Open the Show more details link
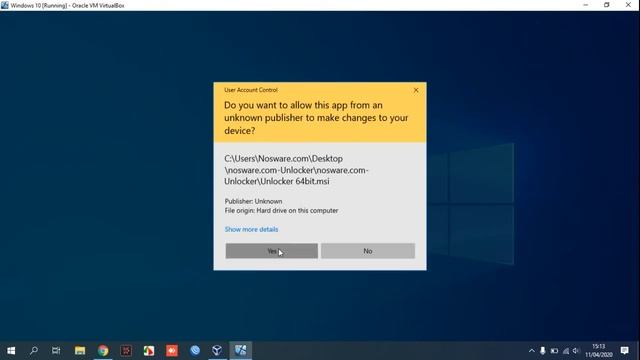The height and width of the screenshot is (360, 640). pos(251,229)
